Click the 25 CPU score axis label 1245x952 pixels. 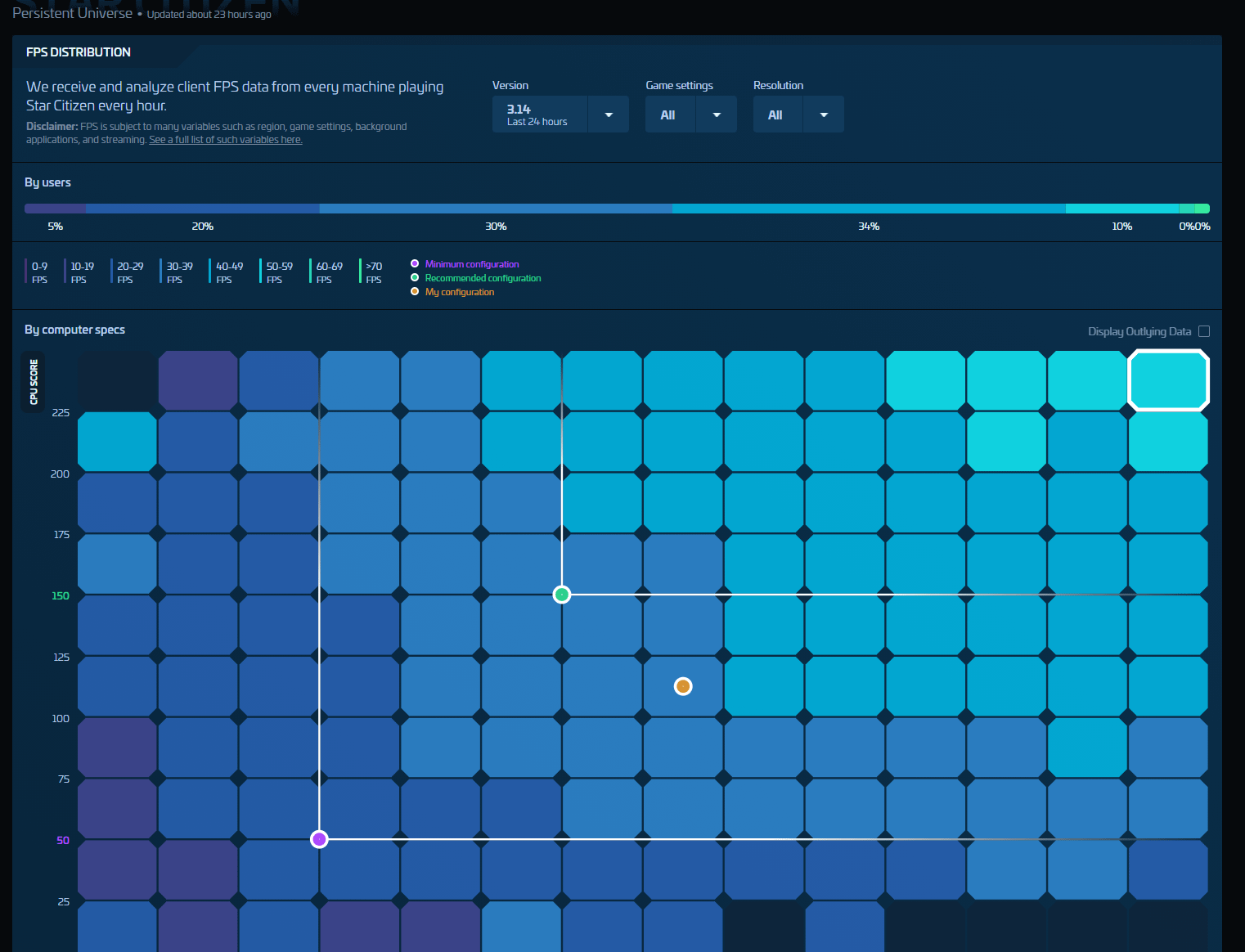(x=64, y=901)
